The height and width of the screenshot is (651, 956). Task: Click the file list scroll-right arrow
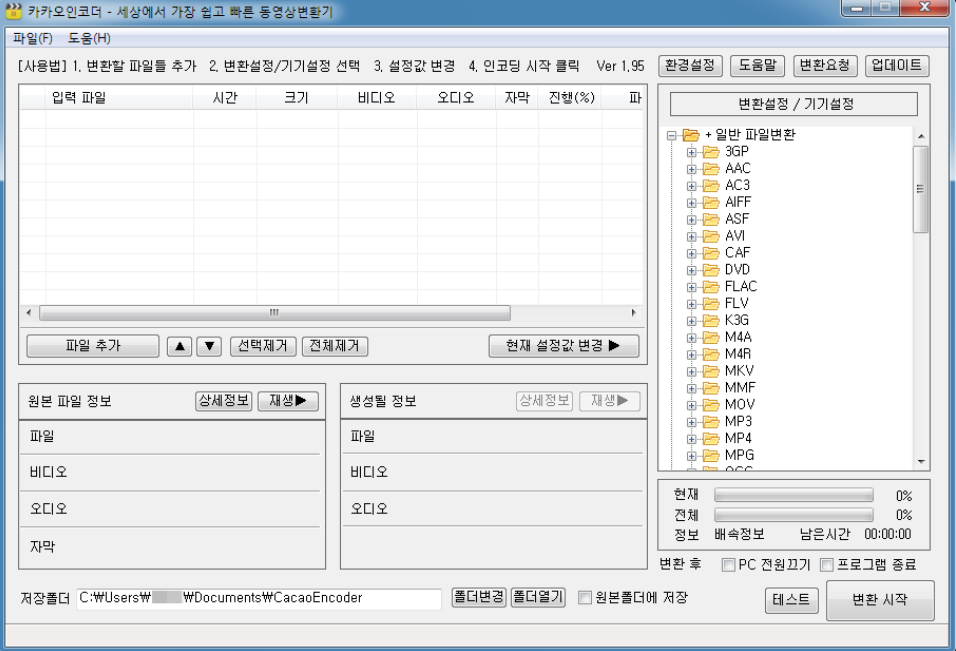633,313
